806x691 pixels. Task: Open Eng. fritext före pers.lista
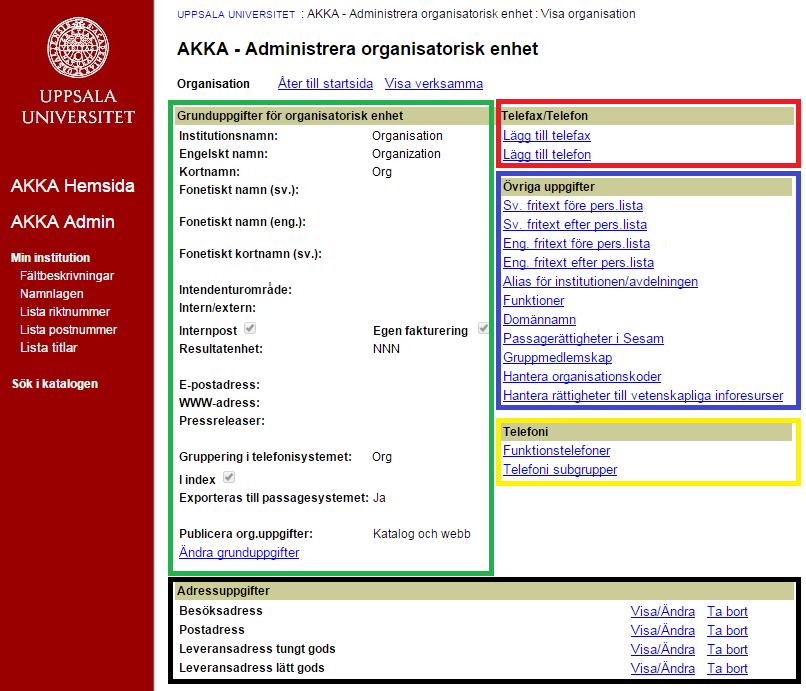click(x=577, y=243)
